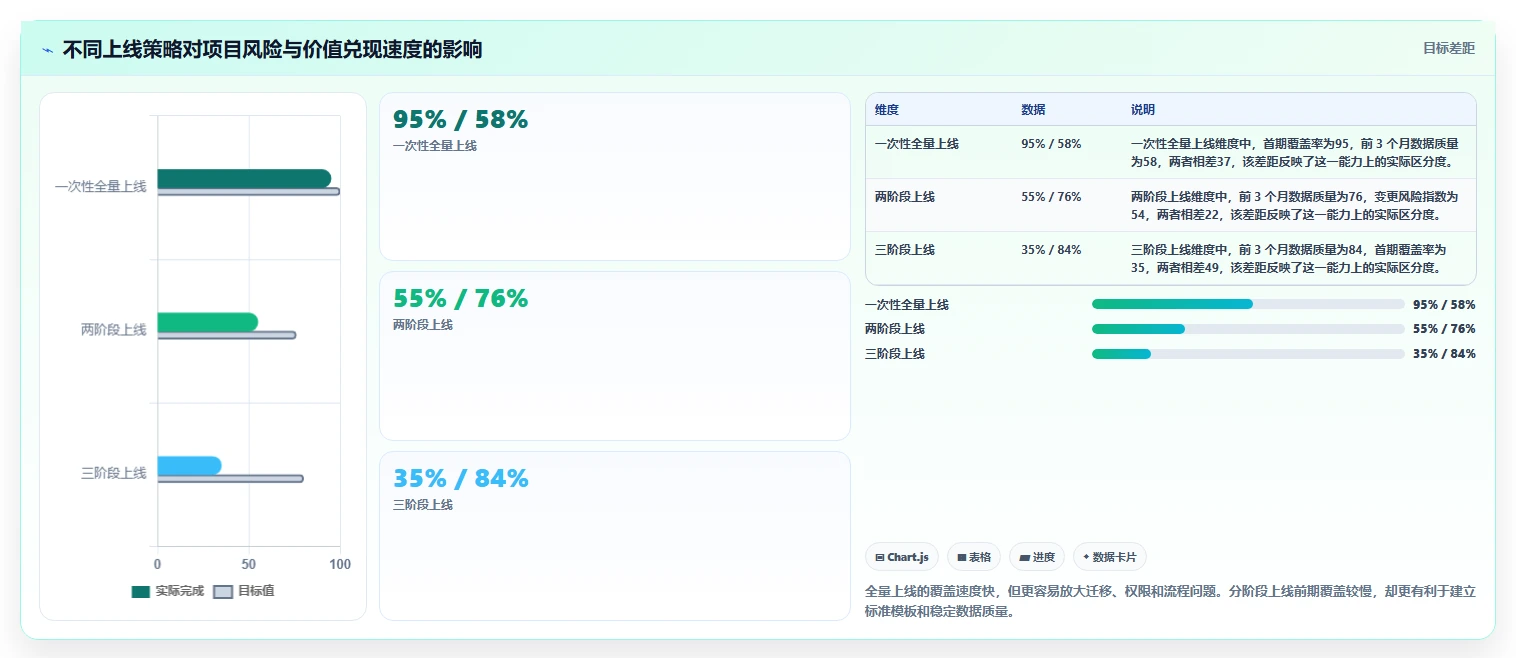Click the 35% / 84% table data cell
The height and width of the screenshot is (658, 1516).
1051,250
